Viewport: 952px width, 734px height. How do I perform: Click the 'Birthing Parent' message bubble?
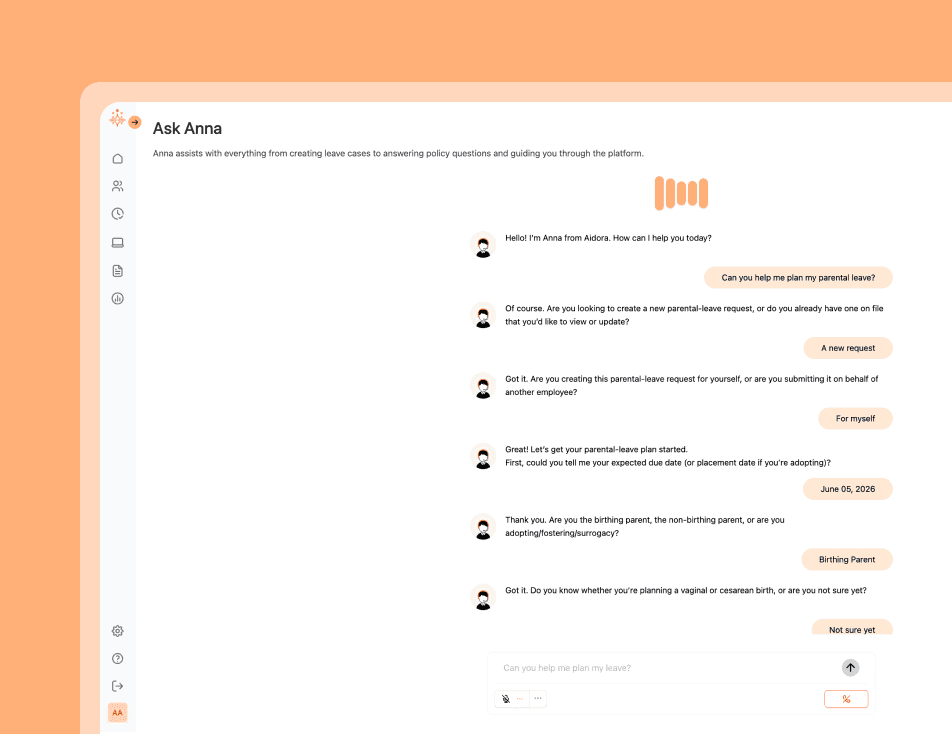(x=847, y=559)
